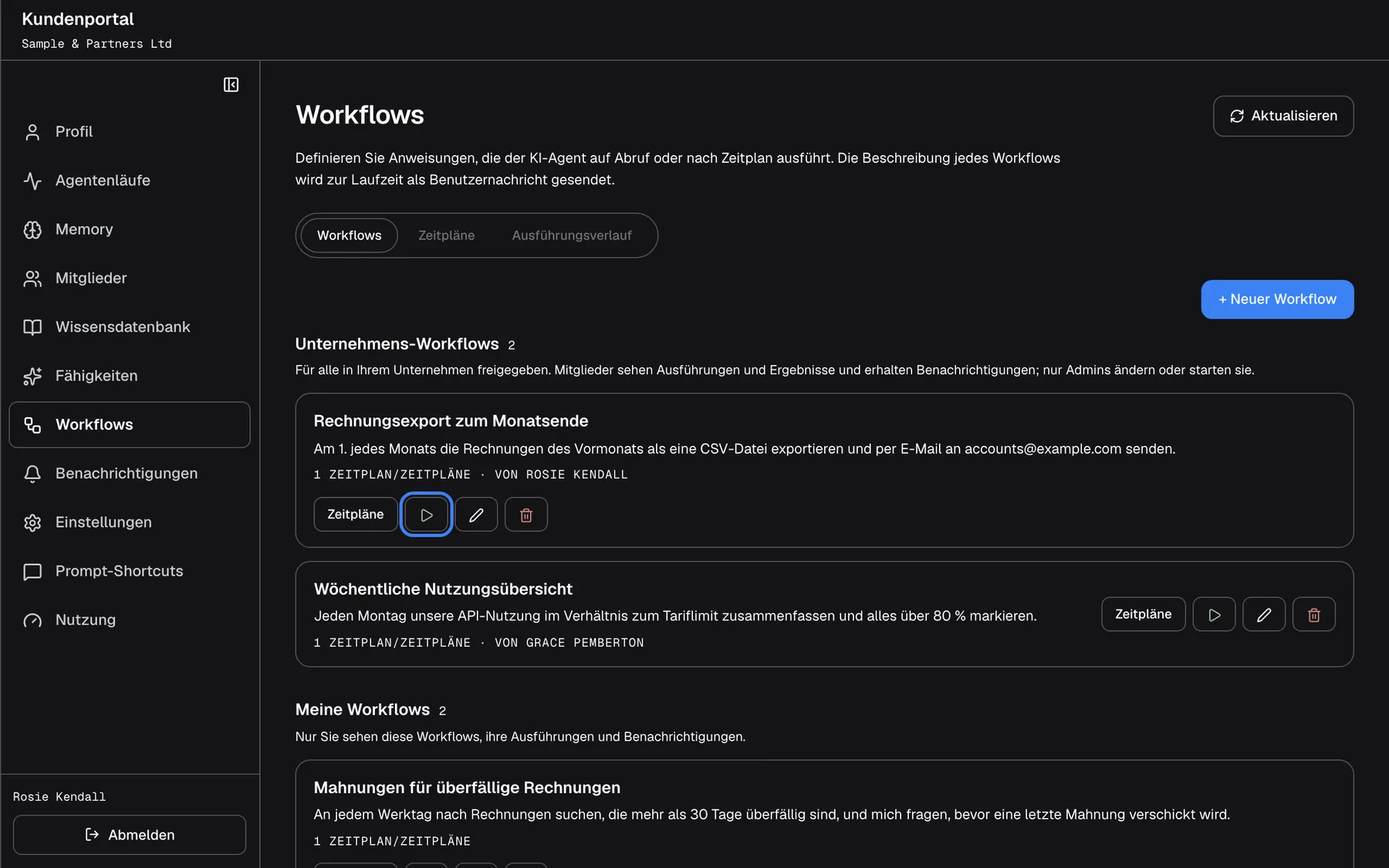
Task: Run the Wöchentliche Nutzungsübersicht workflow
Action: [x=1214, y=614]
